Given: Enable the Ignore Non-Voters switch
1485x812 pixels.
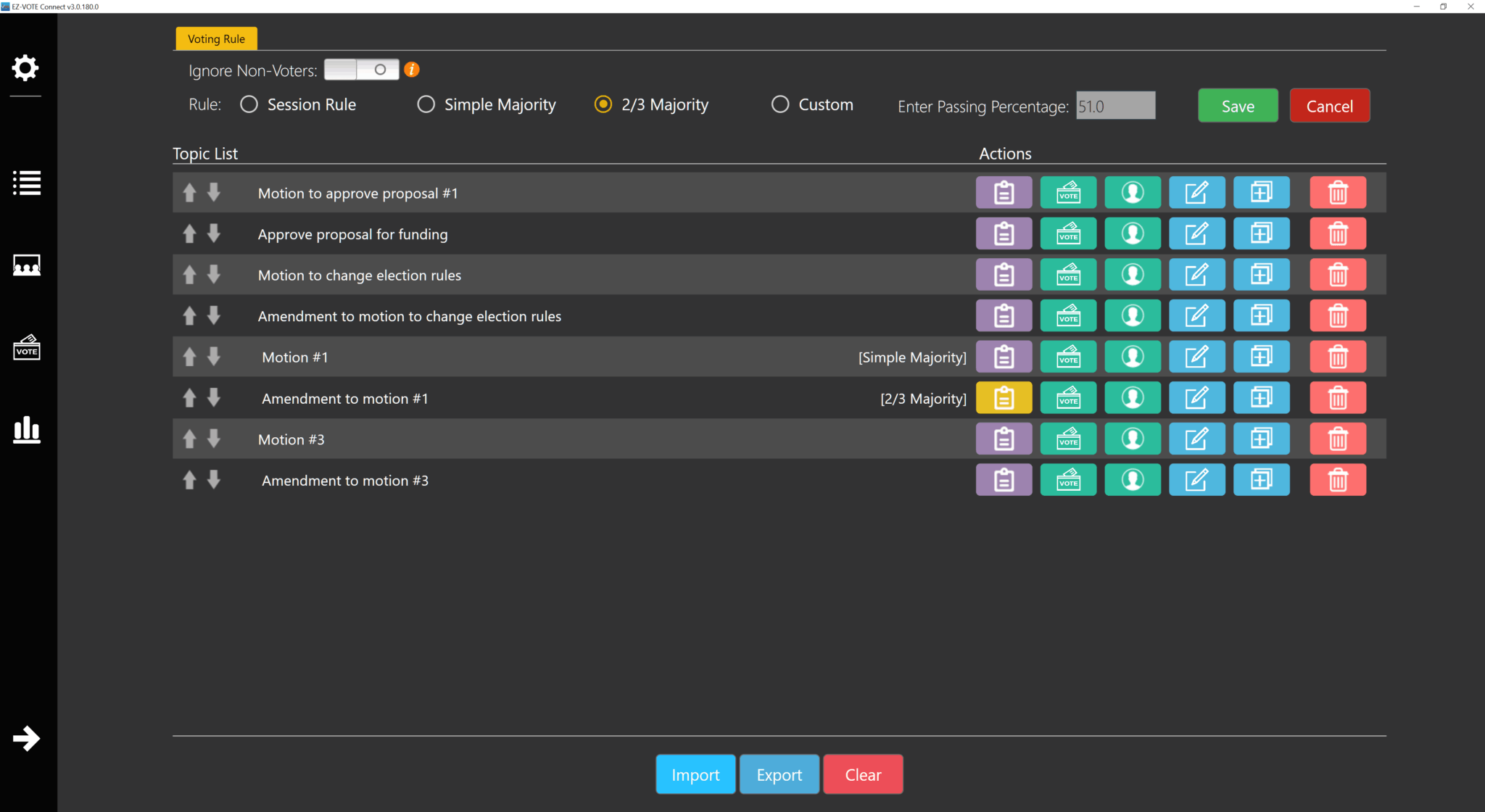Looking at the screenshot, I should tap(363, 69).
